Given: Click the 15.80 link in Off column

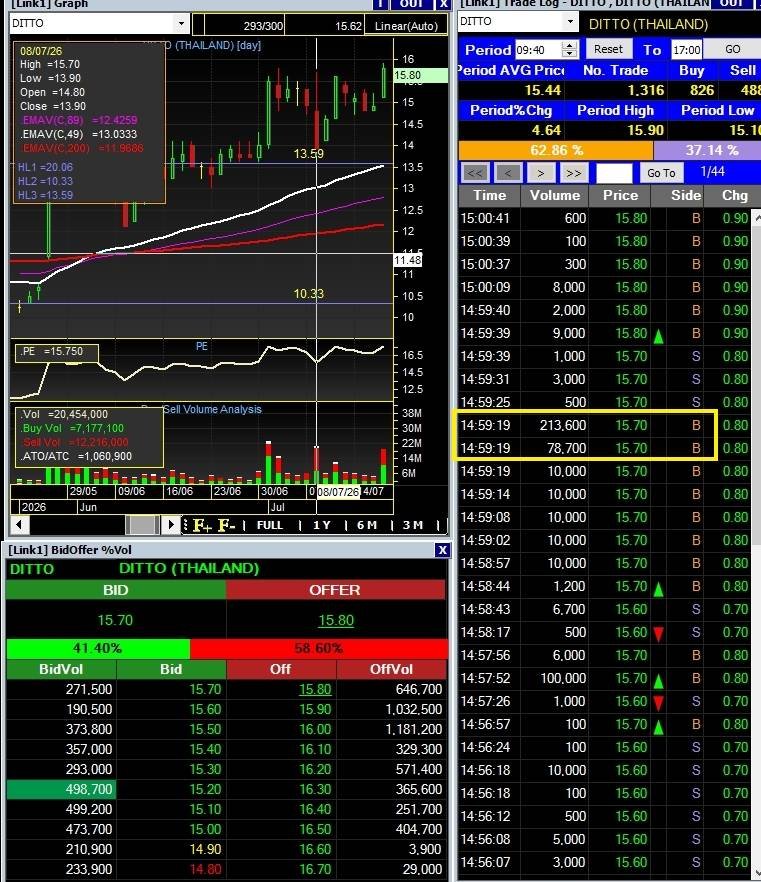Looking at the screenshot, I should (315, 690).
